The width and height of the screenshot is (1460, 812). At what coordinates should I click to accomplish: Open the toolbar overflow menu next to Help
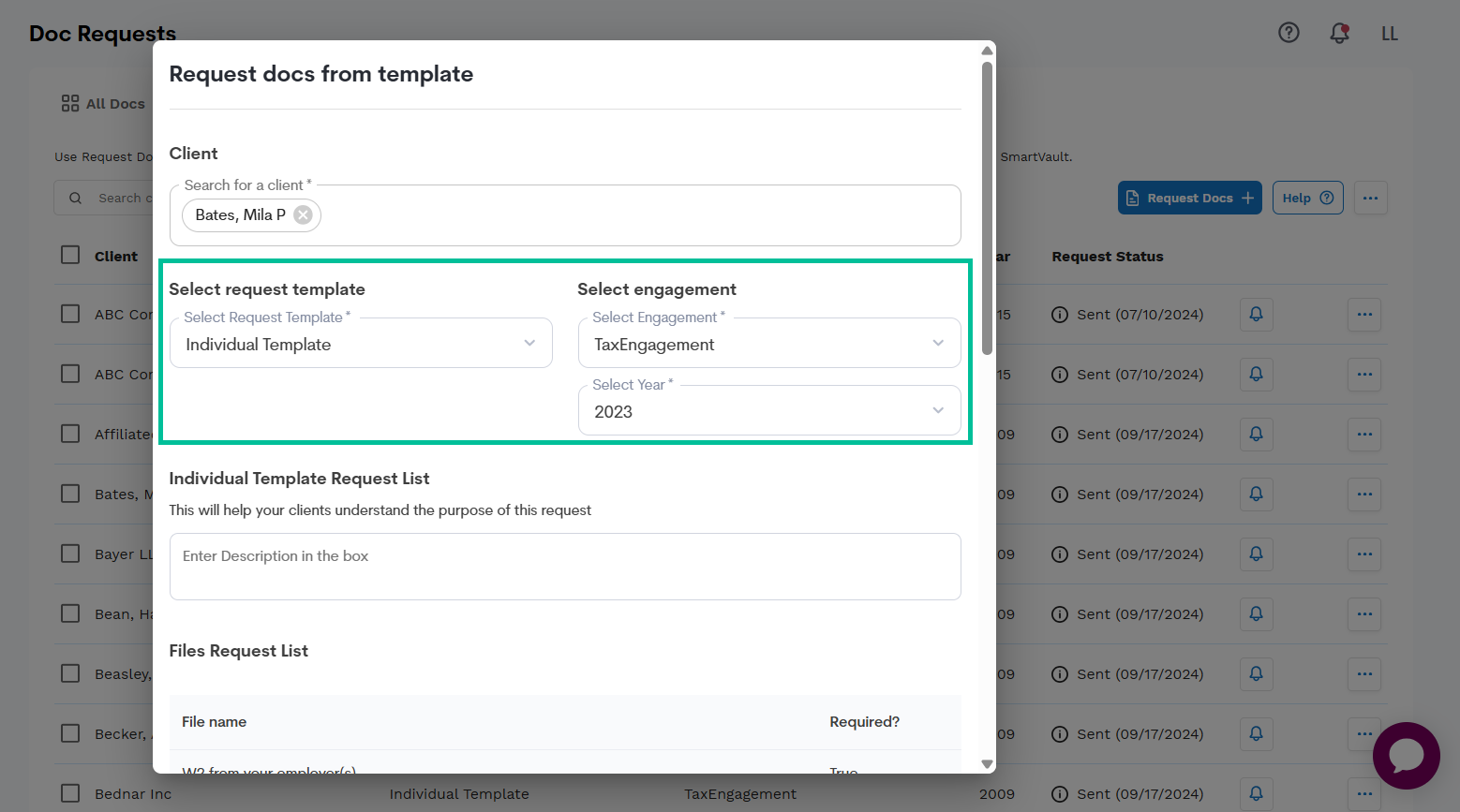1370,198
